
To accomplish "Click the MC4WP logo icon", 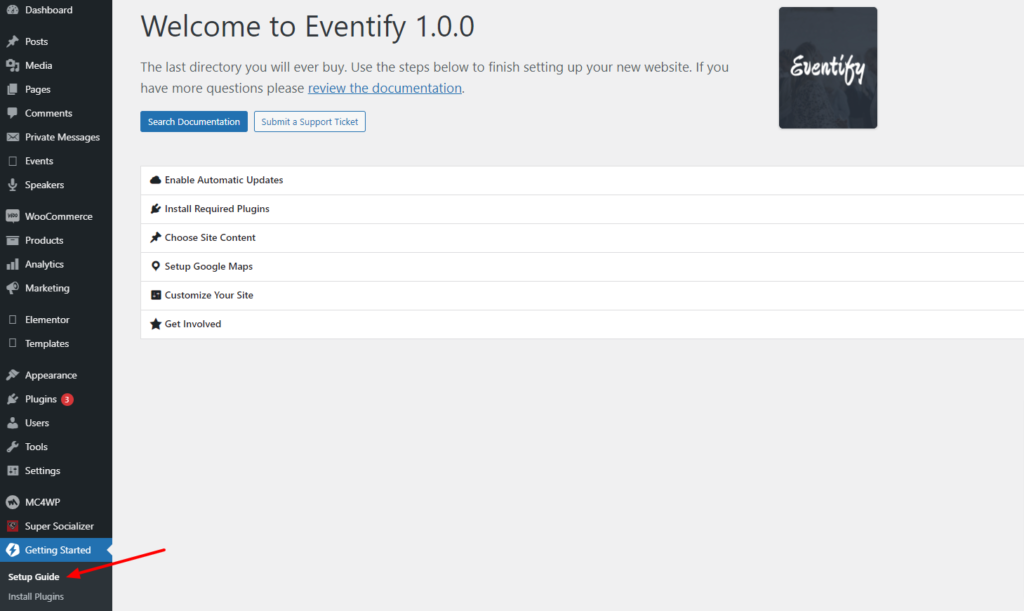I will 12,502.
